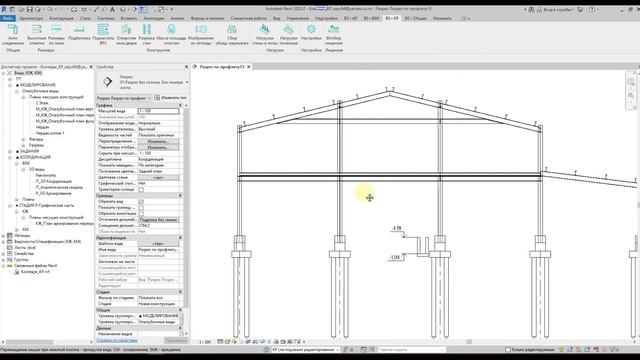
Task: Switch to the Управление ribbon tab
Action: (x=298, y=18)
